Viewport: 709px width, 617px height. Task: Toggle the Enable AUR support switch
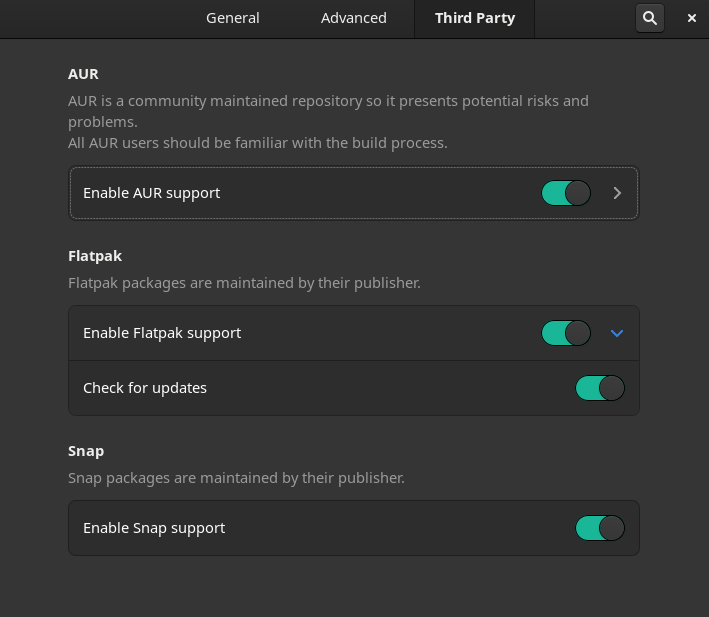(x=566, y=193)
